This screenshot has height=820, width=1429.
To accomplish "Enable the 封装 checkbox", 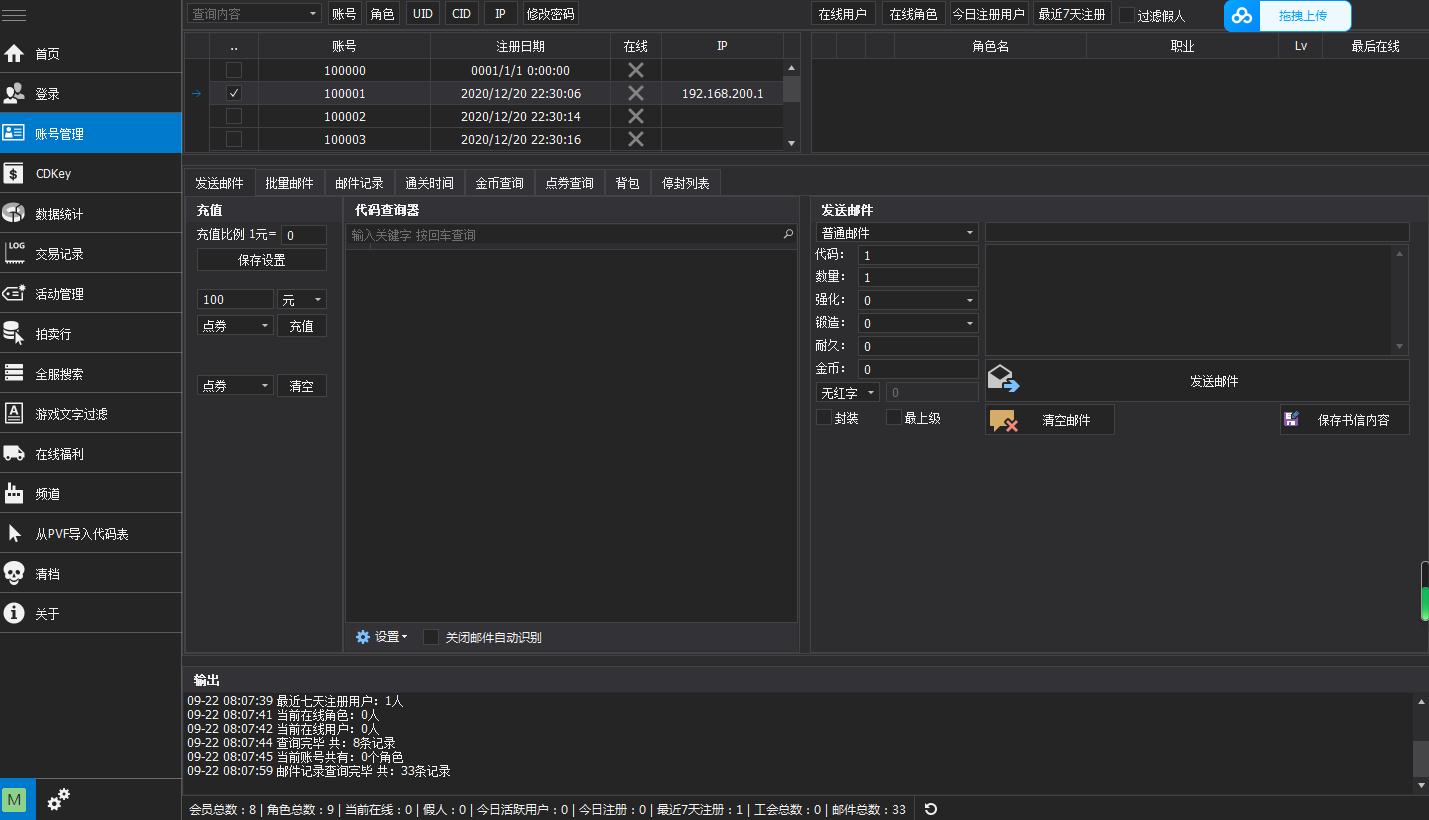I will point(824,418).
